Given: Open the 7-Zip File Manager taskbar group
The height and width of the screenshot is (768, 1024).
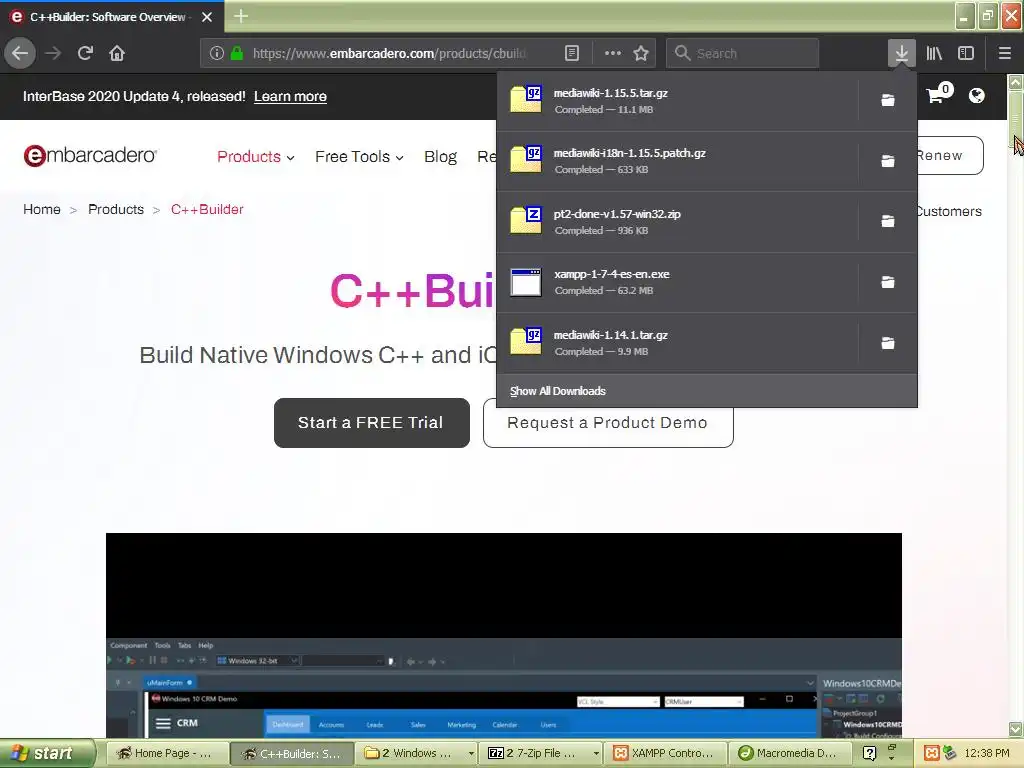Looking at the screenshot, I should click(542, 753).
